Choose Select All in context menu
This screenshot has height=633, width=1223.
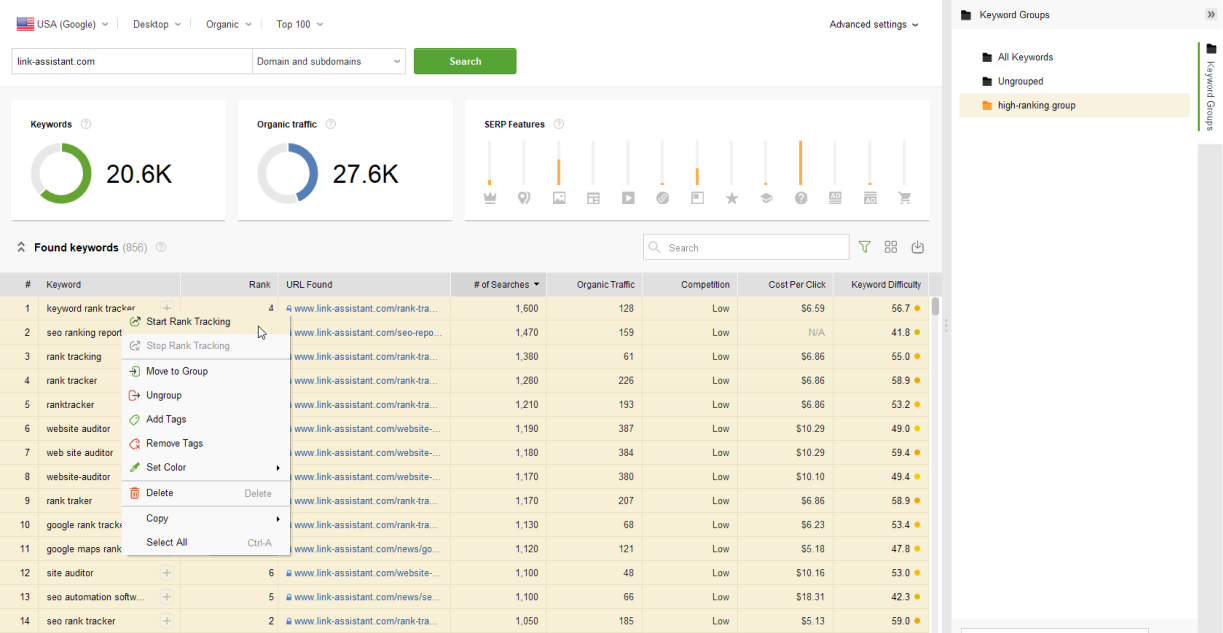[206, 542]
